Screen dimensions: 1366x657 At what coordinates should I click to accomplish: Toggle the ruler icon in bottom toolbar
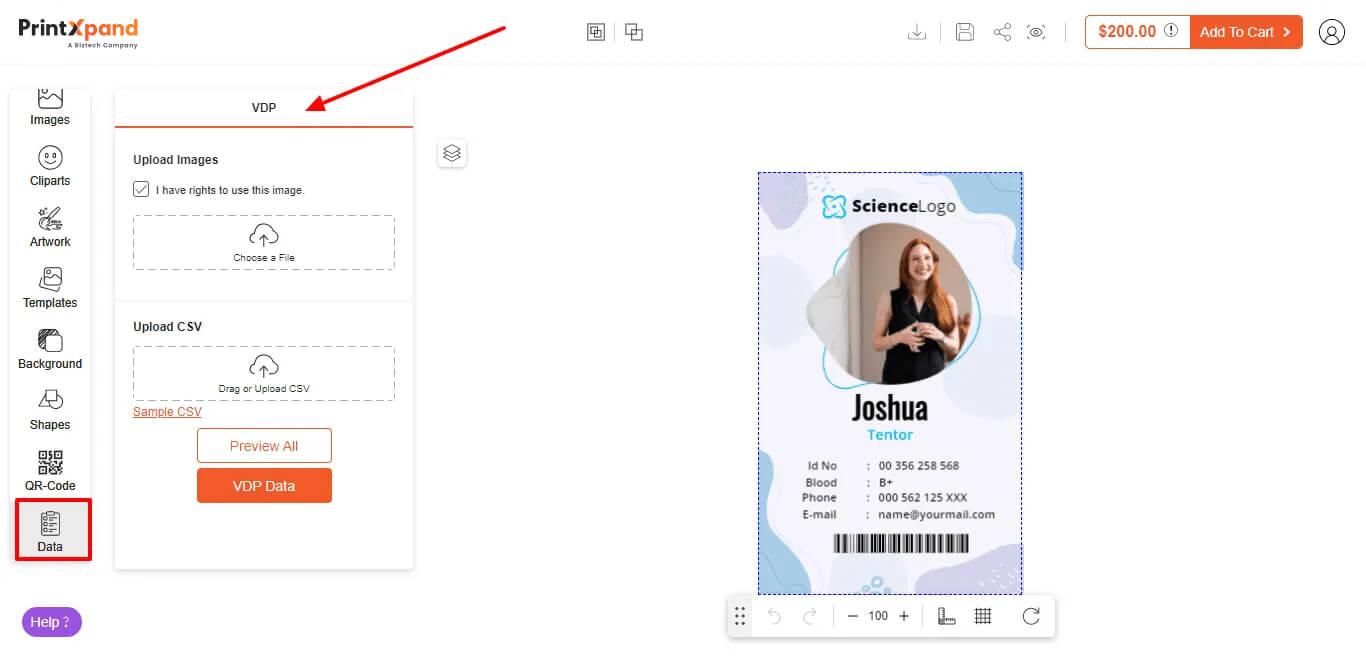[946, 616]
